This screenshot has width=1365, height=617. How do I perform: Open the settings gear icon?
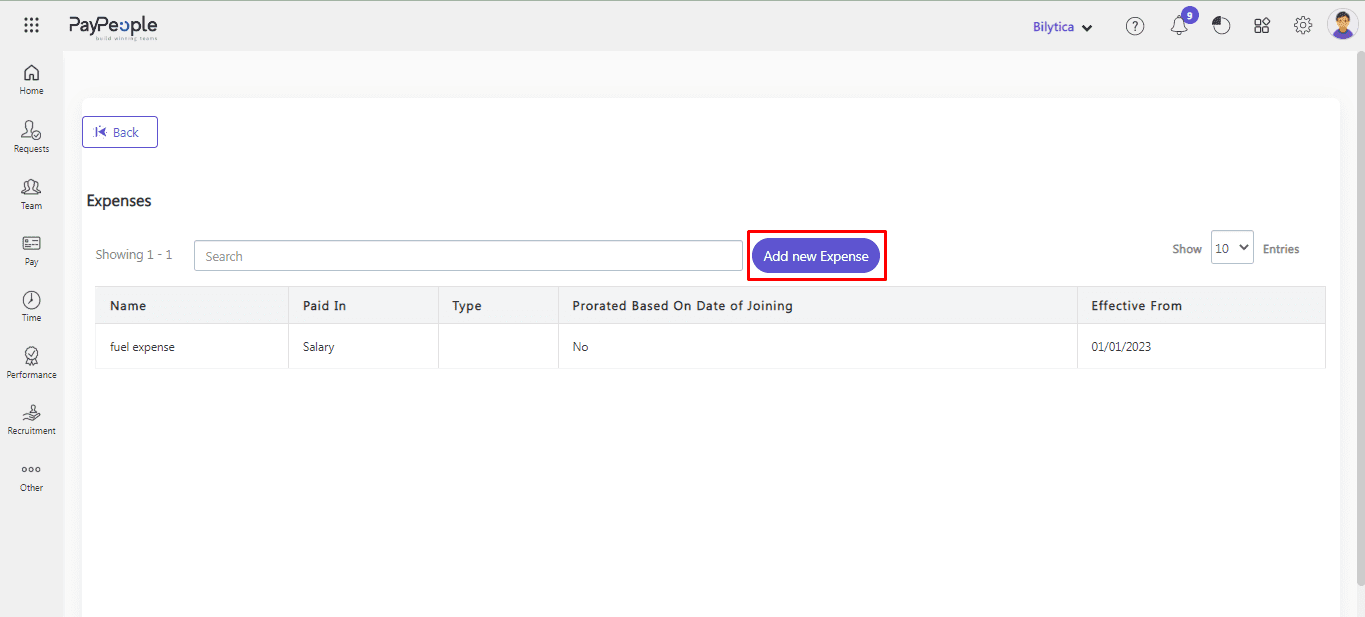coord(1303,27)
